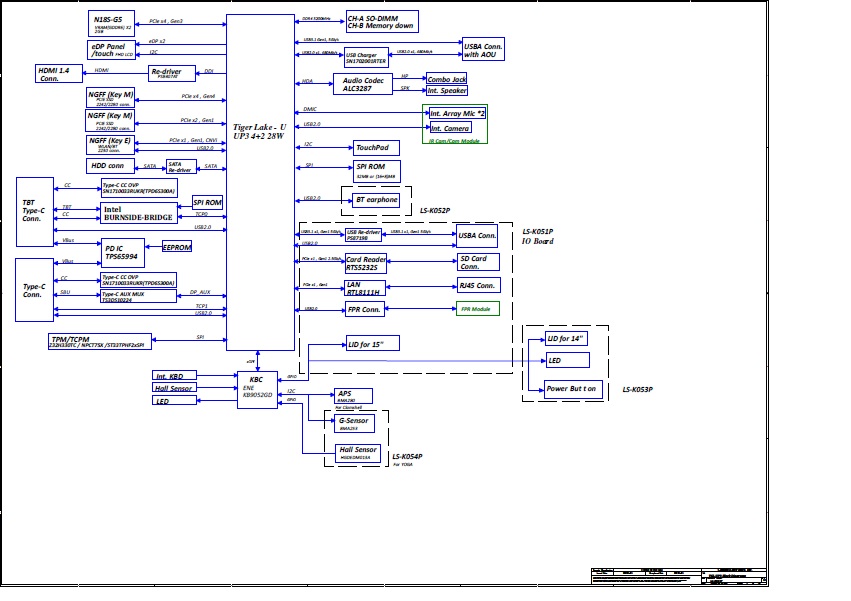The width and height of the screenshot is (851, 601).
Task: Click the DP_AUX signal label
Action: [x=200, y=293]
